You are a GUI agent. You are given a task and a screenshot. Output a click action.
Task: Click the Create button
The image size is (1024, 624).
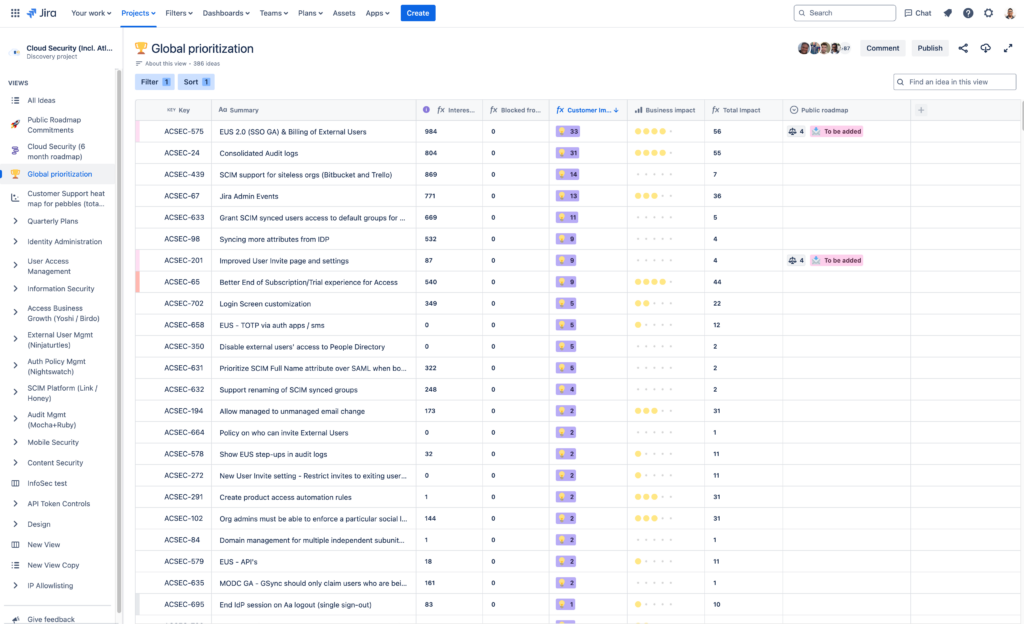tap(418, 13)
